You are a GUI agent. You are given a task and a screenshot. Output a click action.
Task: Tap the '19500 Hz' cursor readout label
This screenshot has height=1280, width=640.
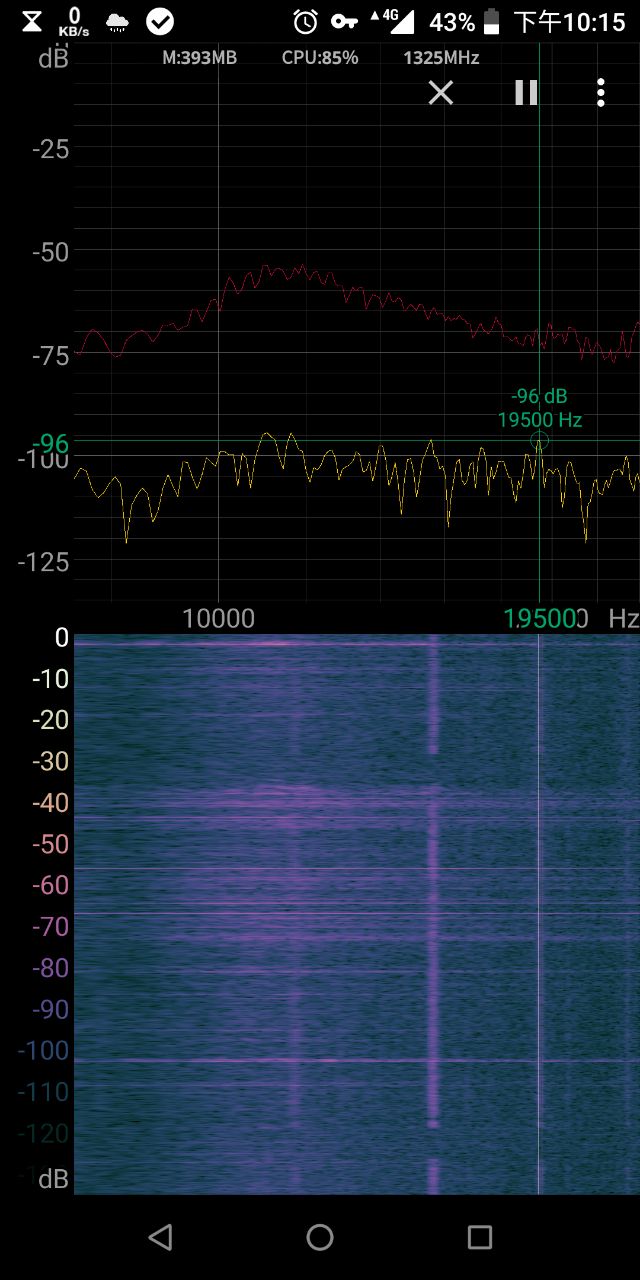[x=540, y=420]
